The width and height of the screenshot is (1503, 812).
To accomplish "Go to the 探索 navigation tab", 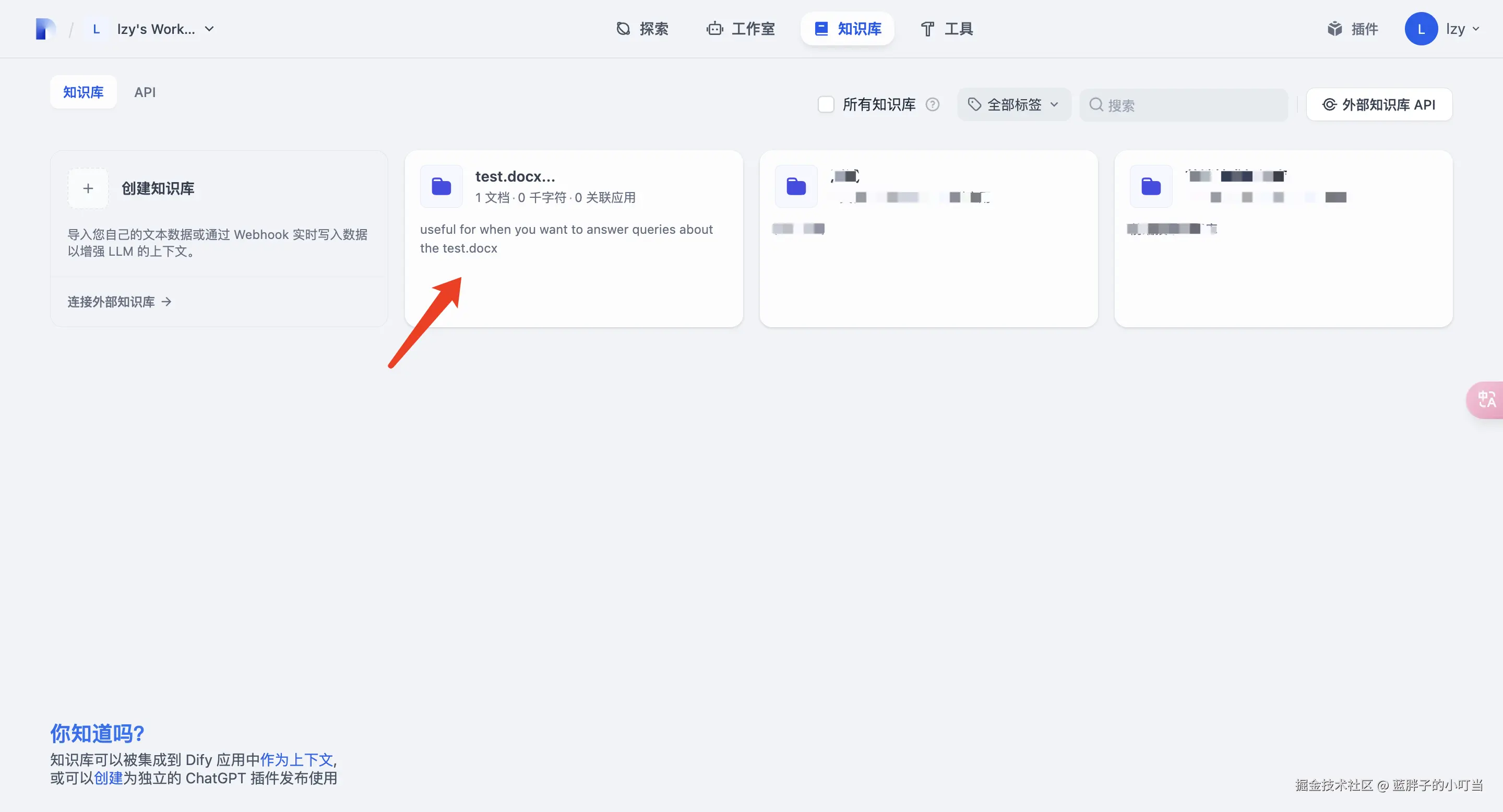I will click(642, 29).
